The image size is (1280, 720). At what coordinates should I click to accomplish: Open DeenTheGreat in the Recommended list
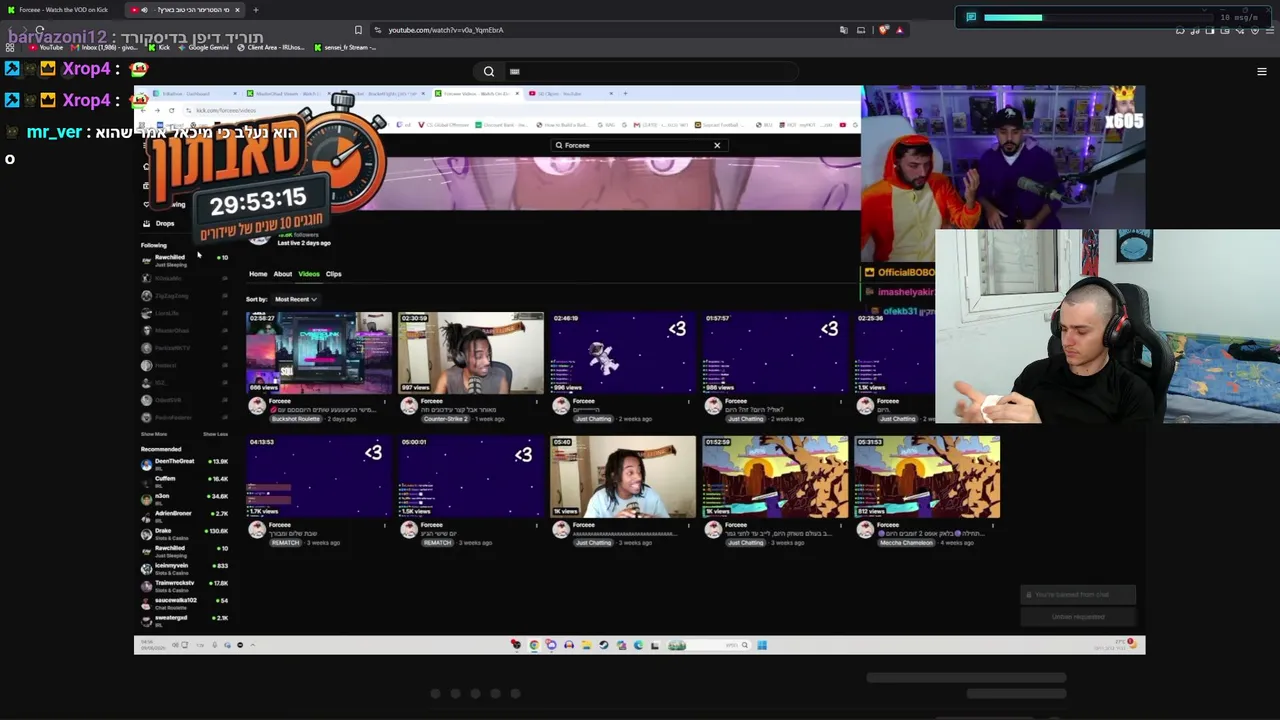(x=185, y=463)
